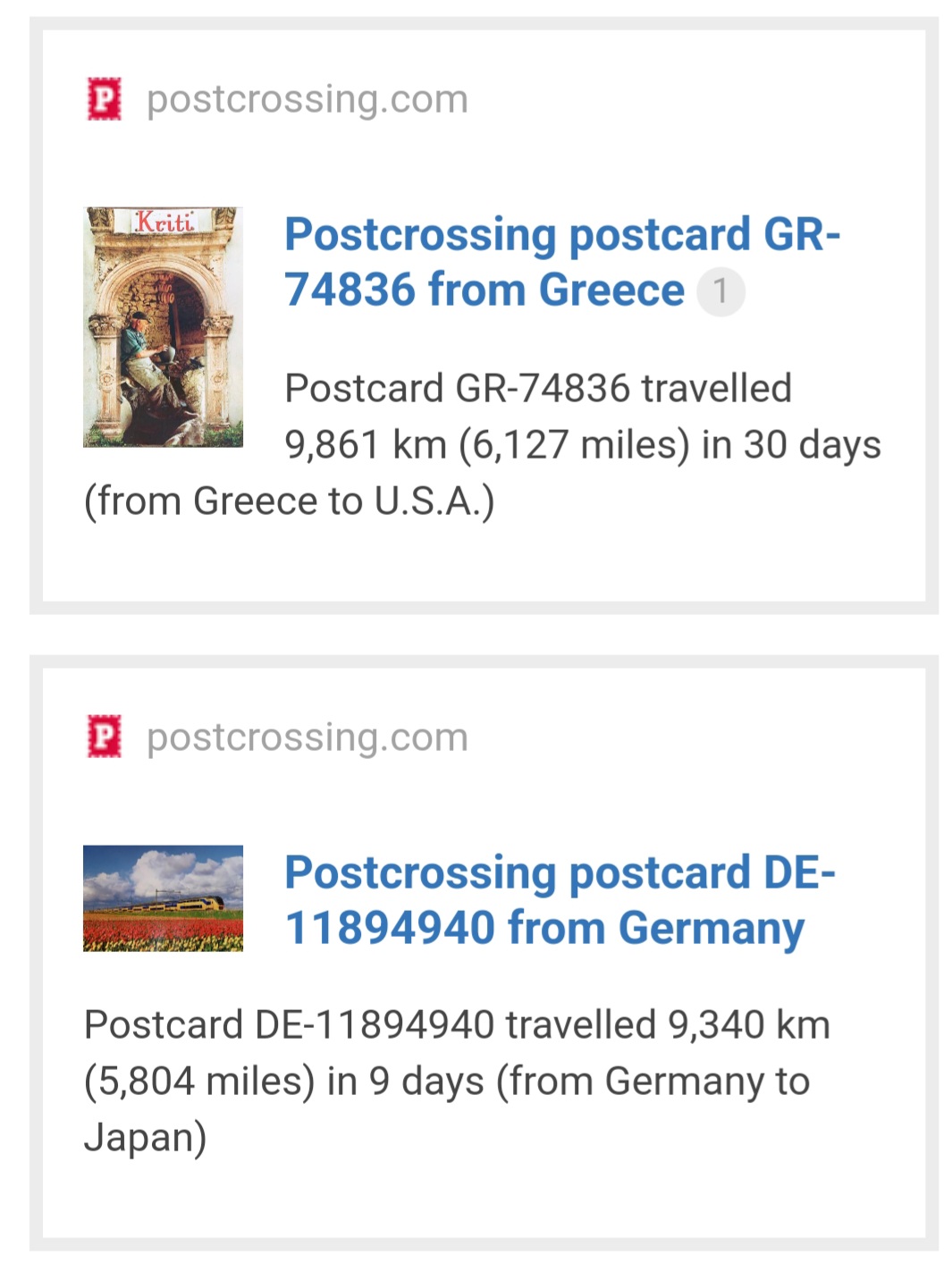Image resolution: width=952 pixels, height=1280 pixels.
Task: Click the 9,861 km distance text
Action: point(366,445)
